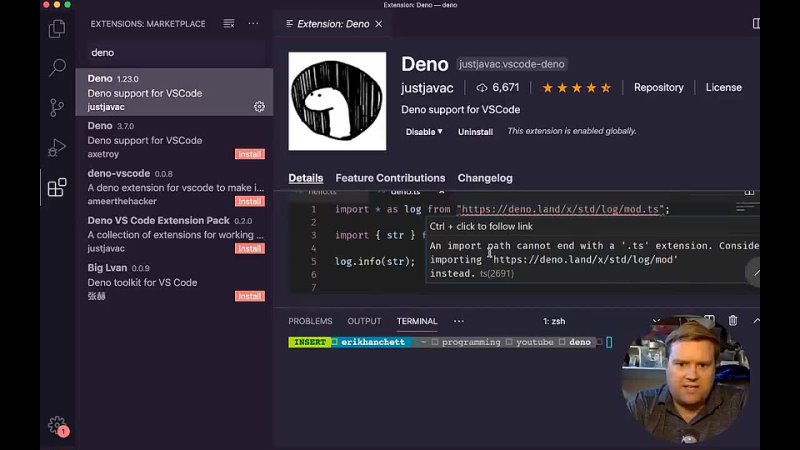Click 'This extension is enabled globally' text
The image size is (800, 450).
(x=572, y=131)
